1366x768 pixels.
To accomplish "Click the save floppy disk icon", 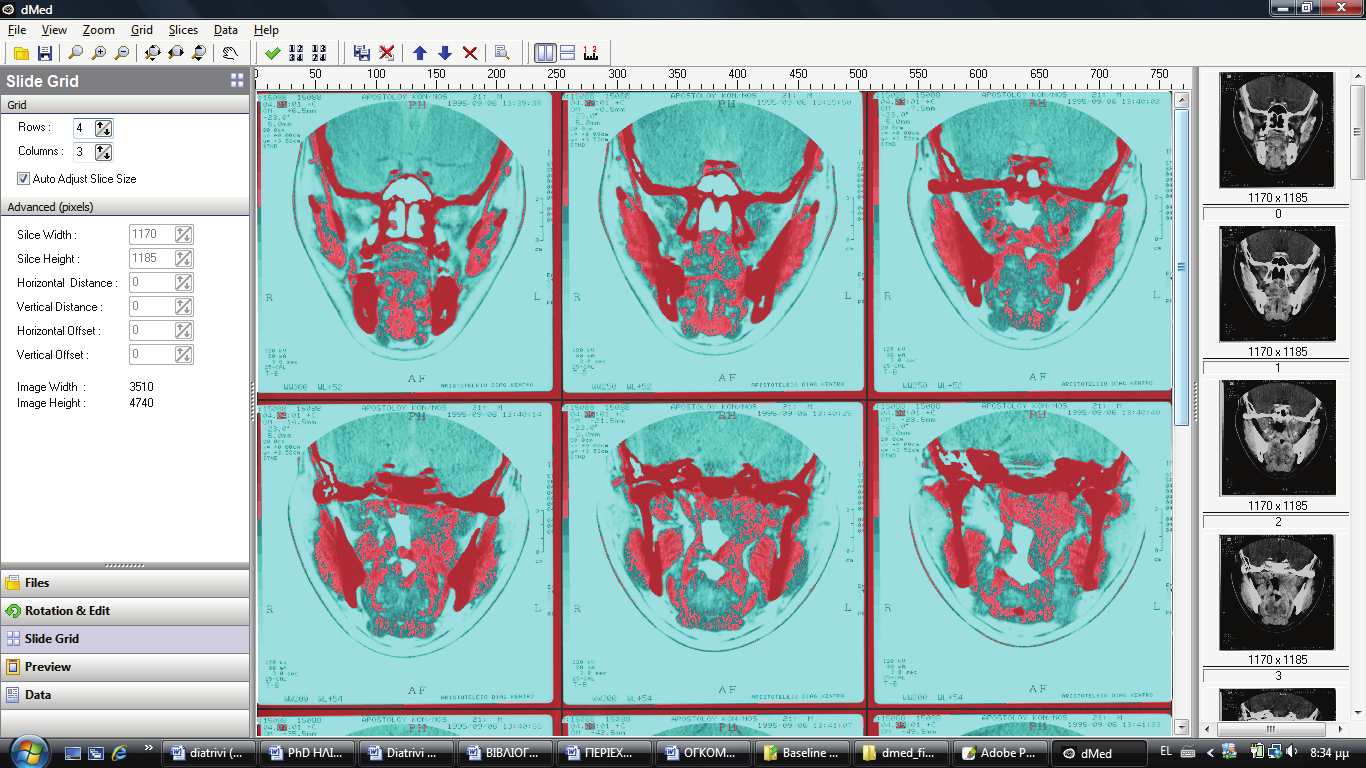I will pyautogui.click(x=44, y=53).
